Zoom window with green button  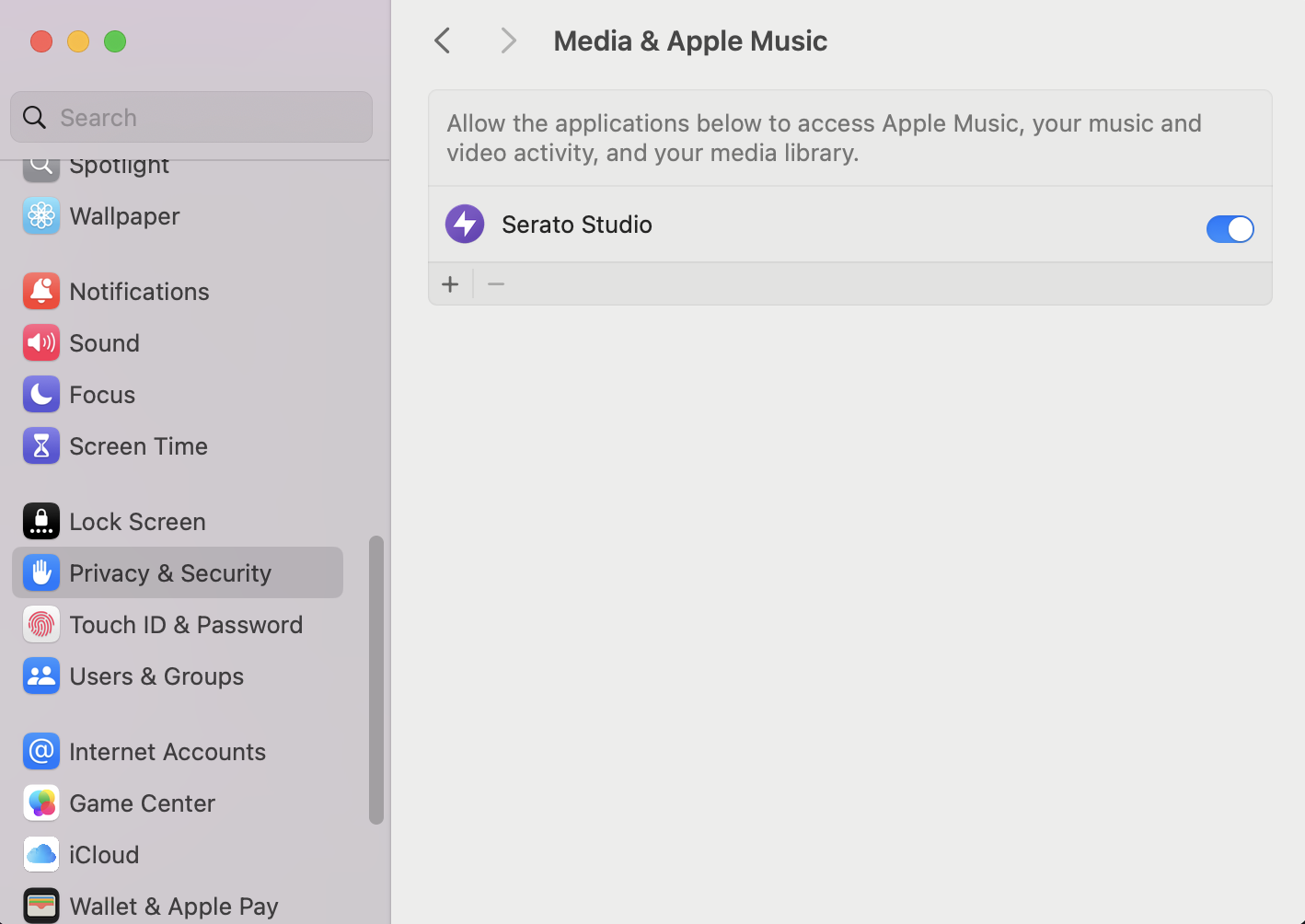click(x=115, y=41)
